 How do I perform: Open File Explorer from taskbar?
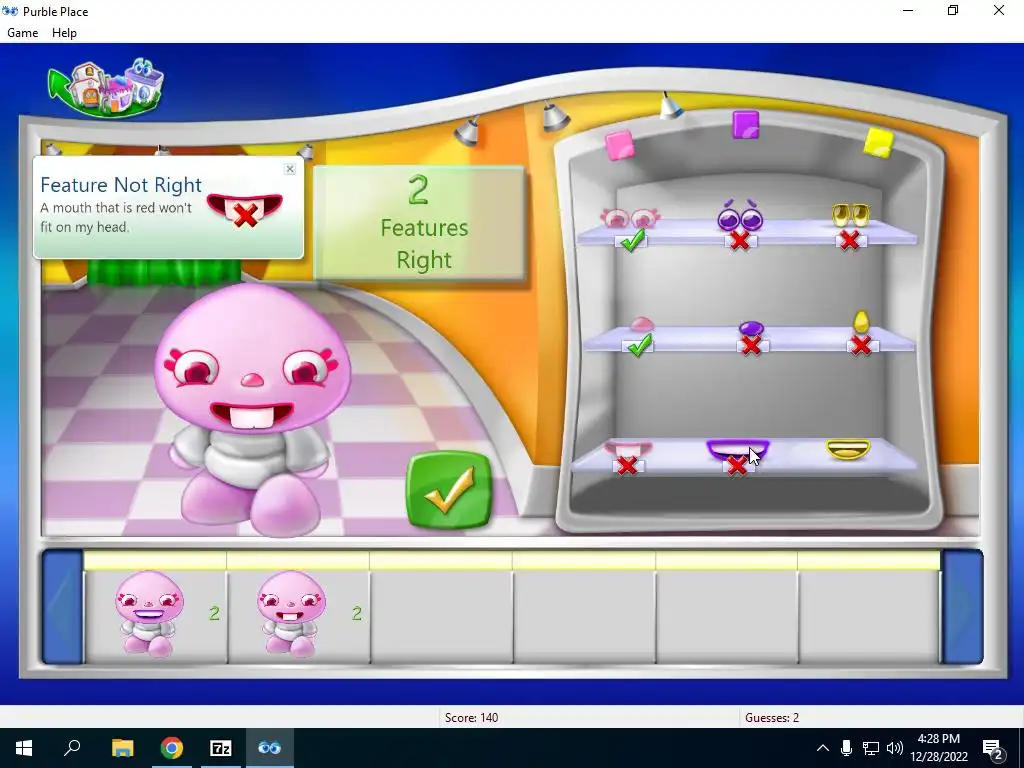[x=122, y=748]
